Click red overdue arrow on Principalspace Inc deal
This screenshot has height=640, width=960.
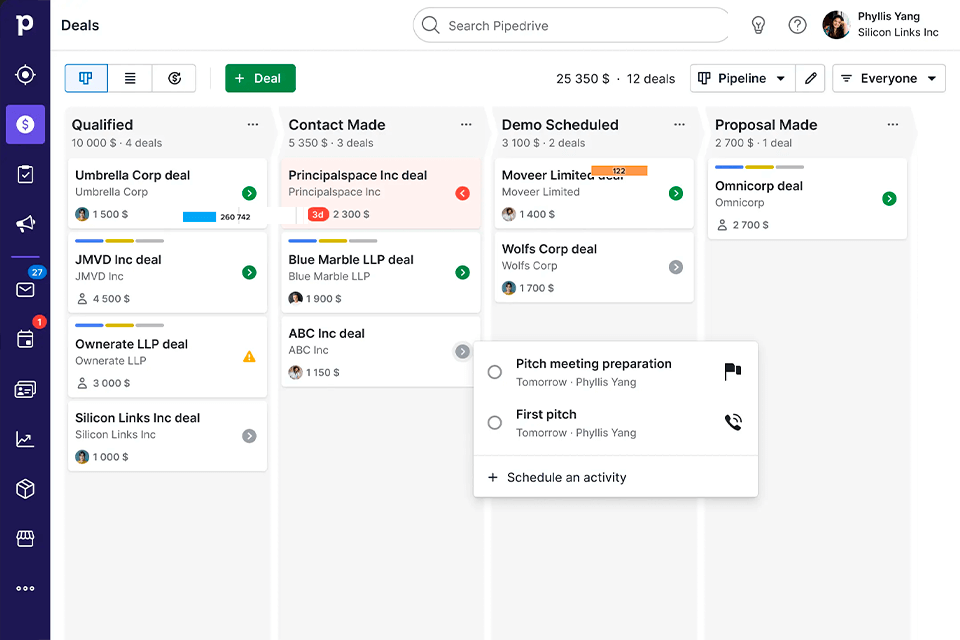tap(463, 194)
